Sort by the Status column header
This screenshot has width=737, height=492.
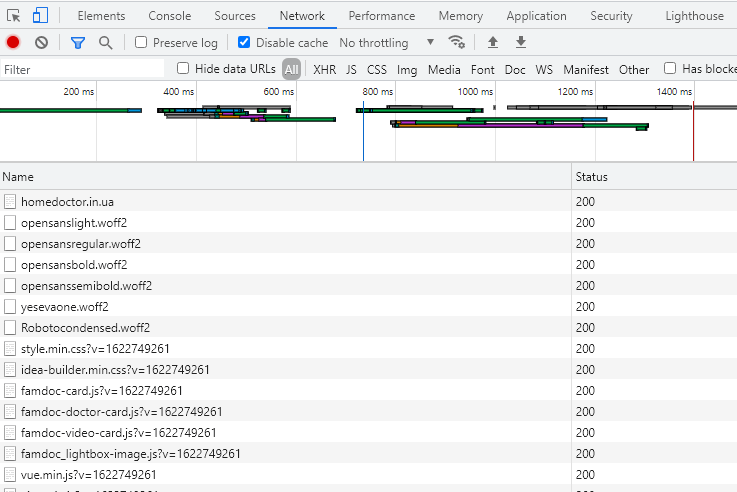tap(654, 177)
